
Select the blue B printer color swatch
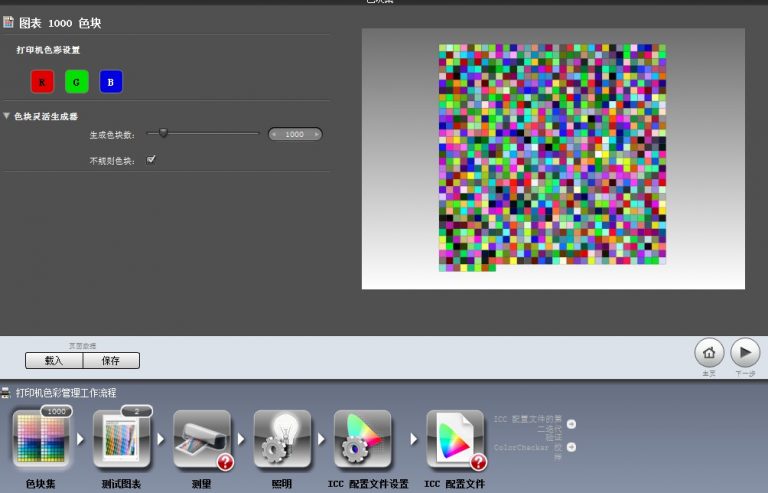click(111, 82)
